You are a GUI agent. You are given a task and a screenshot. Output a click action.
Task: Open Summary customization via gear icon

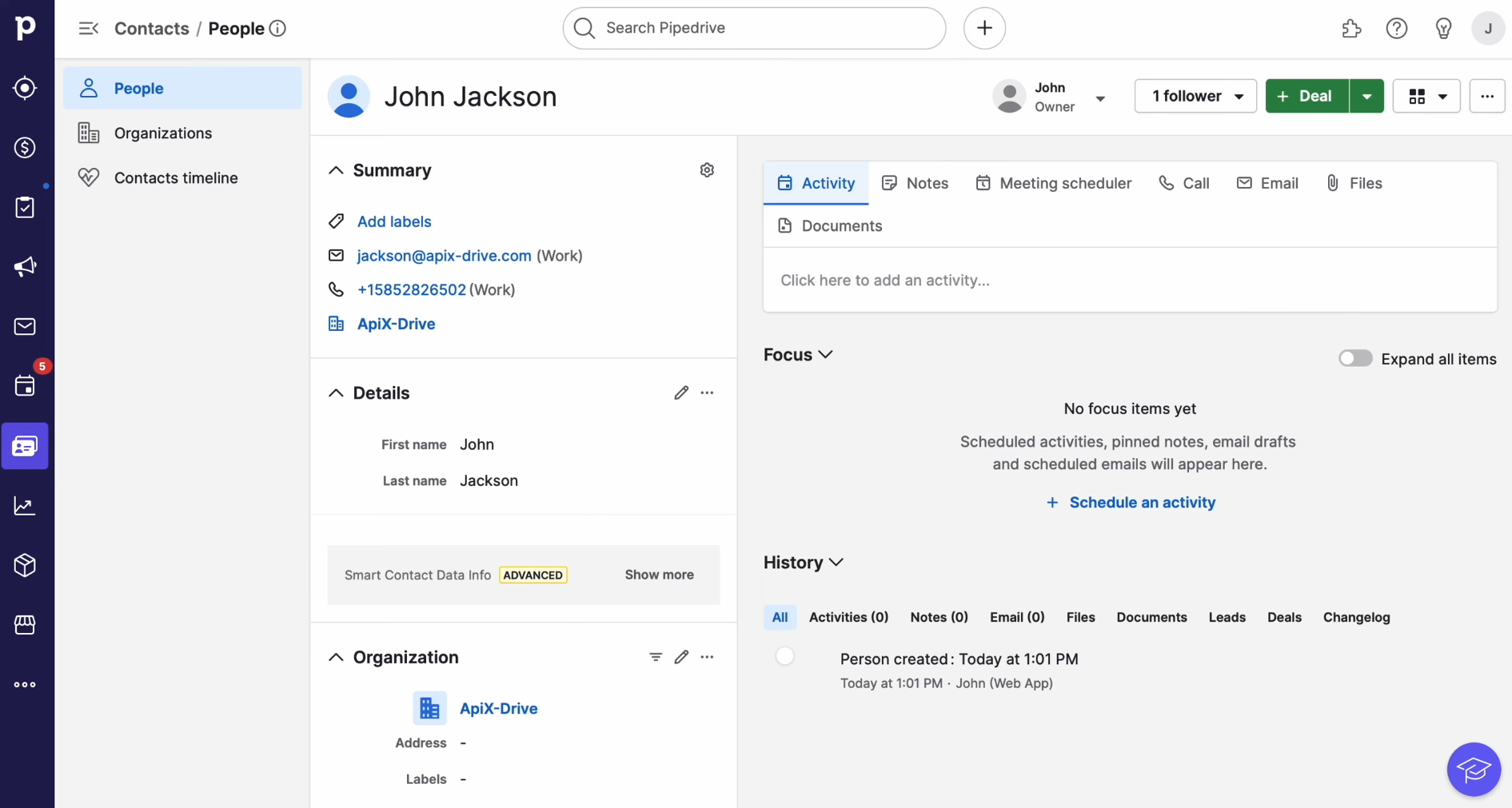(x=707, y=169)
